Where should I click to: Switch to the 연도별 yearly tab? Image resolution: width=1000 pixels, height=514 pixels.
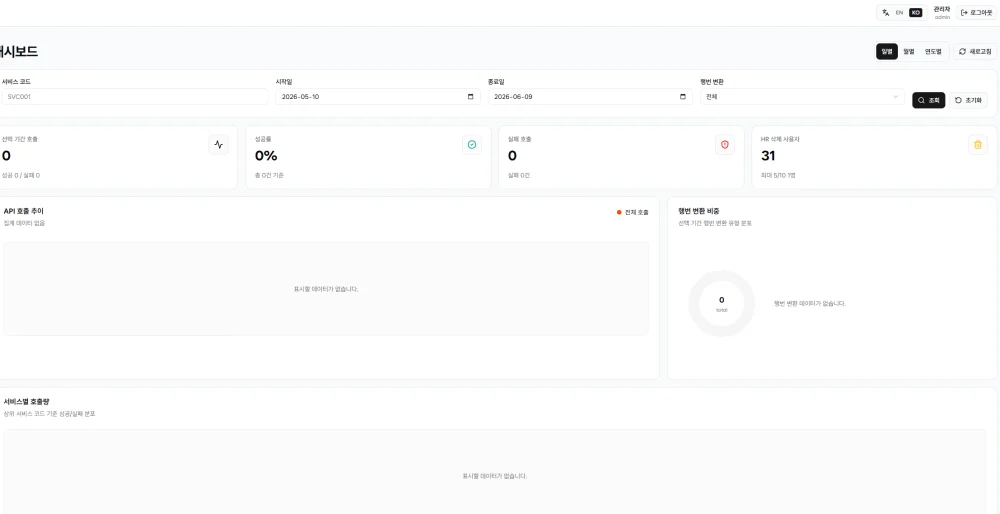pos(933,52)
